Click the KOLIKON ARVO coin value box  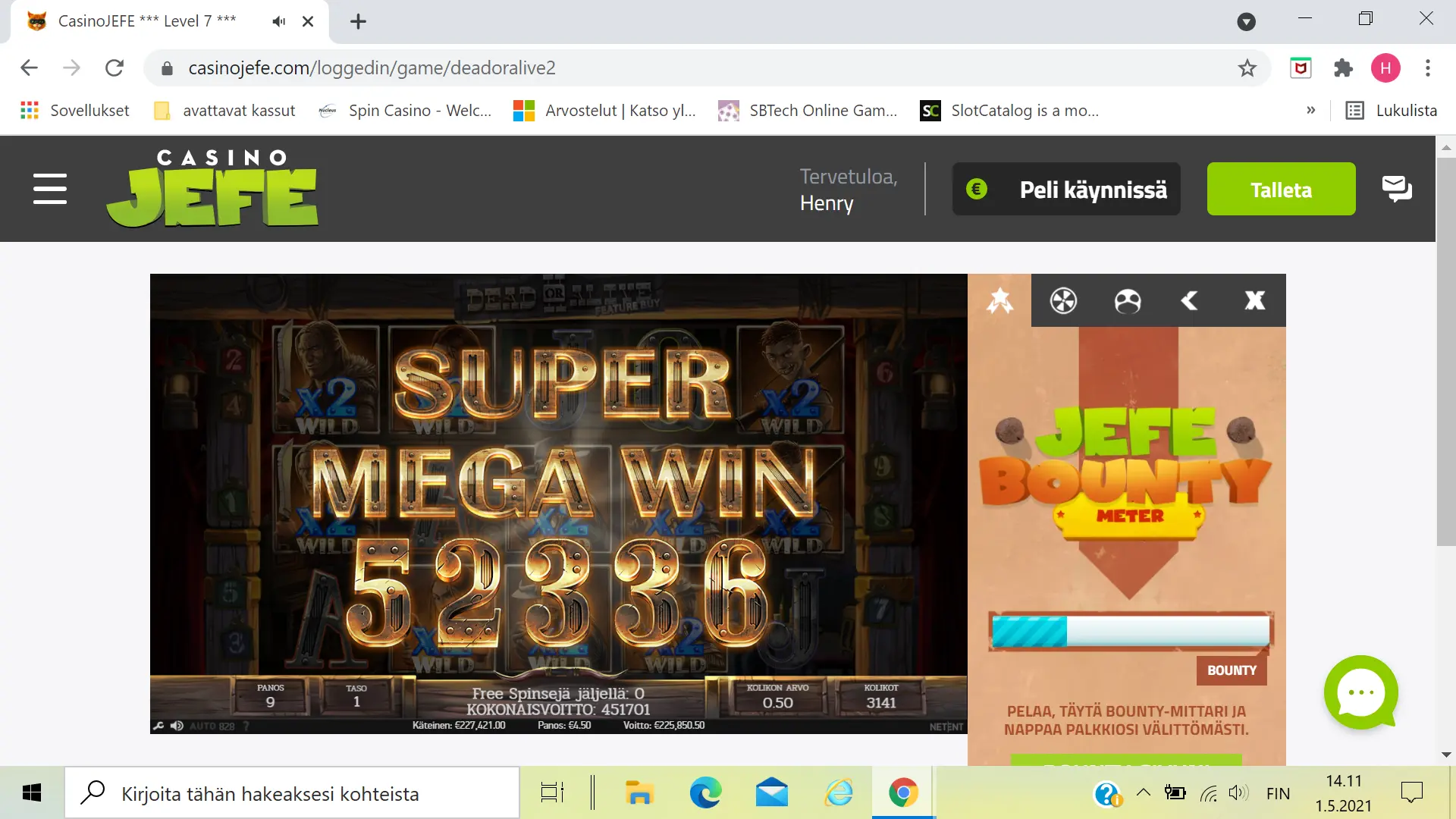(777, 695)
